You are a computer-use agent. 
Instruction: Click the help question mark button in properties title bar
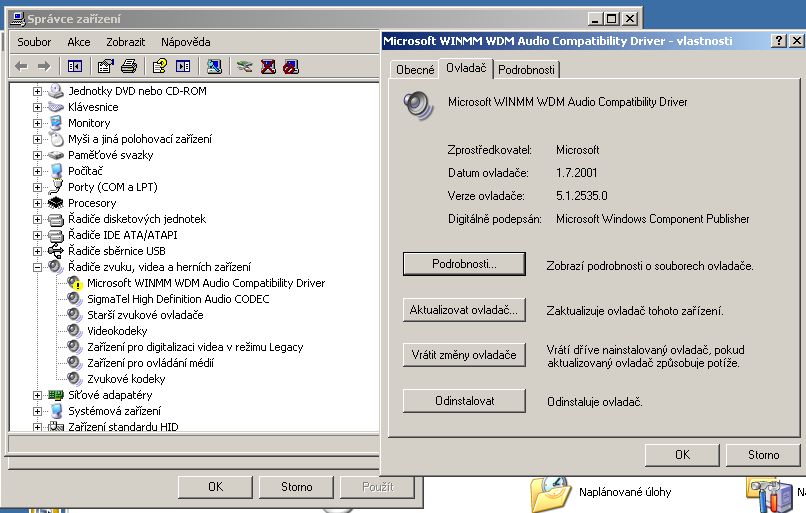pos(779,41)
